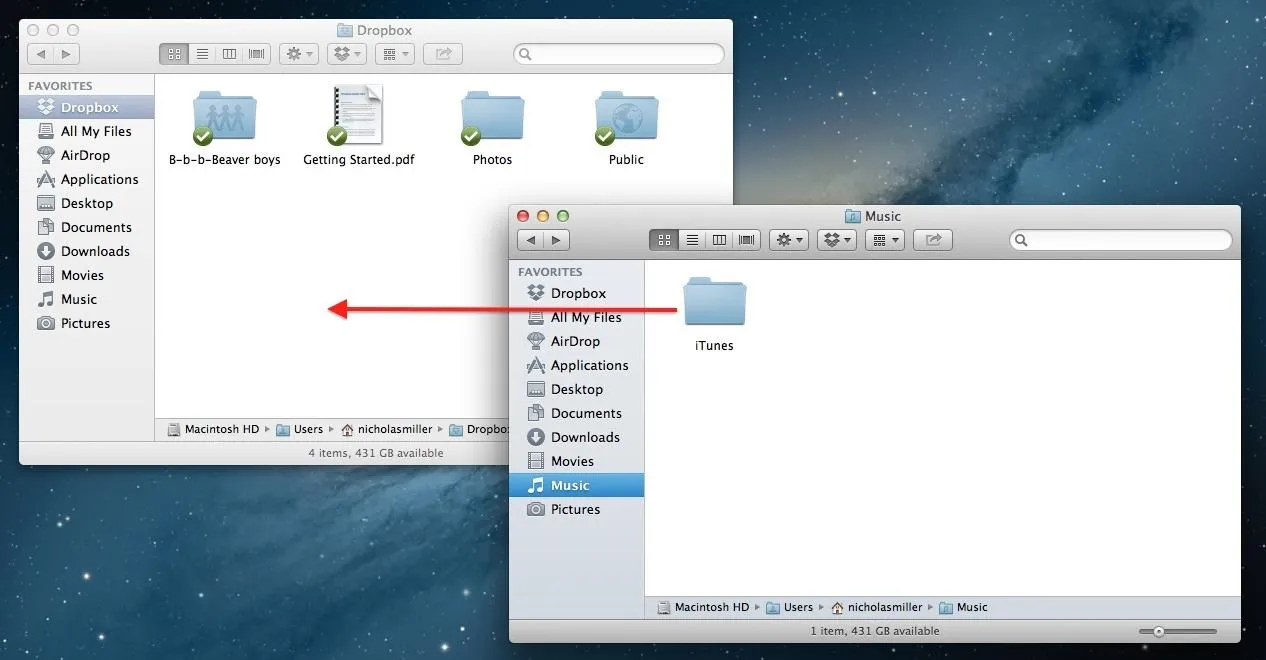Image resolution: width=1266 pixels, height=660 pixels.
Task: Click the Share button in Music window
Action: [x=933, y=240]
